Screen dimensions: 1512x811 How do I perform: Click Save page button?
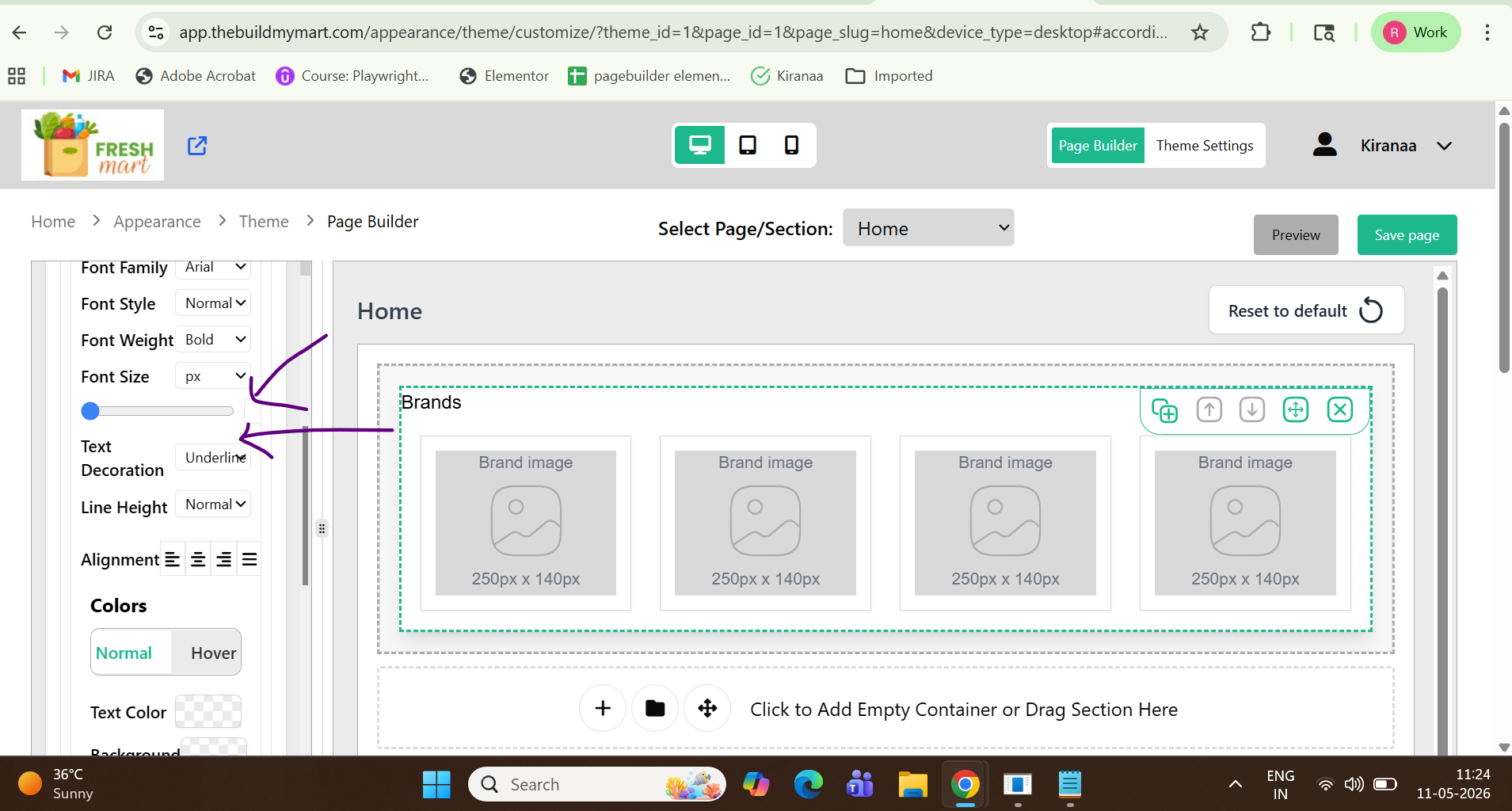point(1407,234)
